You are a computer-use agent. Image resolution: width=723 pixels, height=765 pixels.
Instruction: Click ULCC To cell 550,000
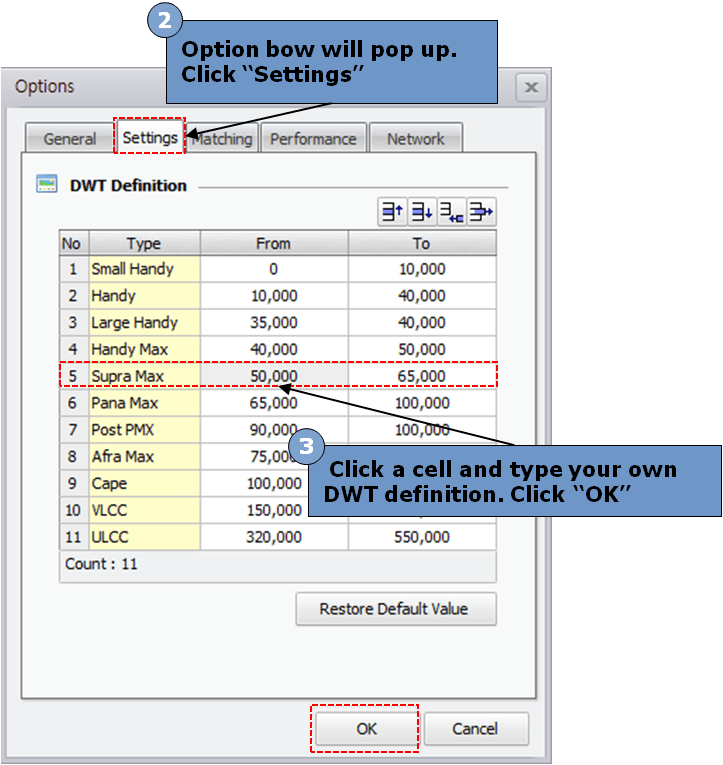tap(422, 537)
